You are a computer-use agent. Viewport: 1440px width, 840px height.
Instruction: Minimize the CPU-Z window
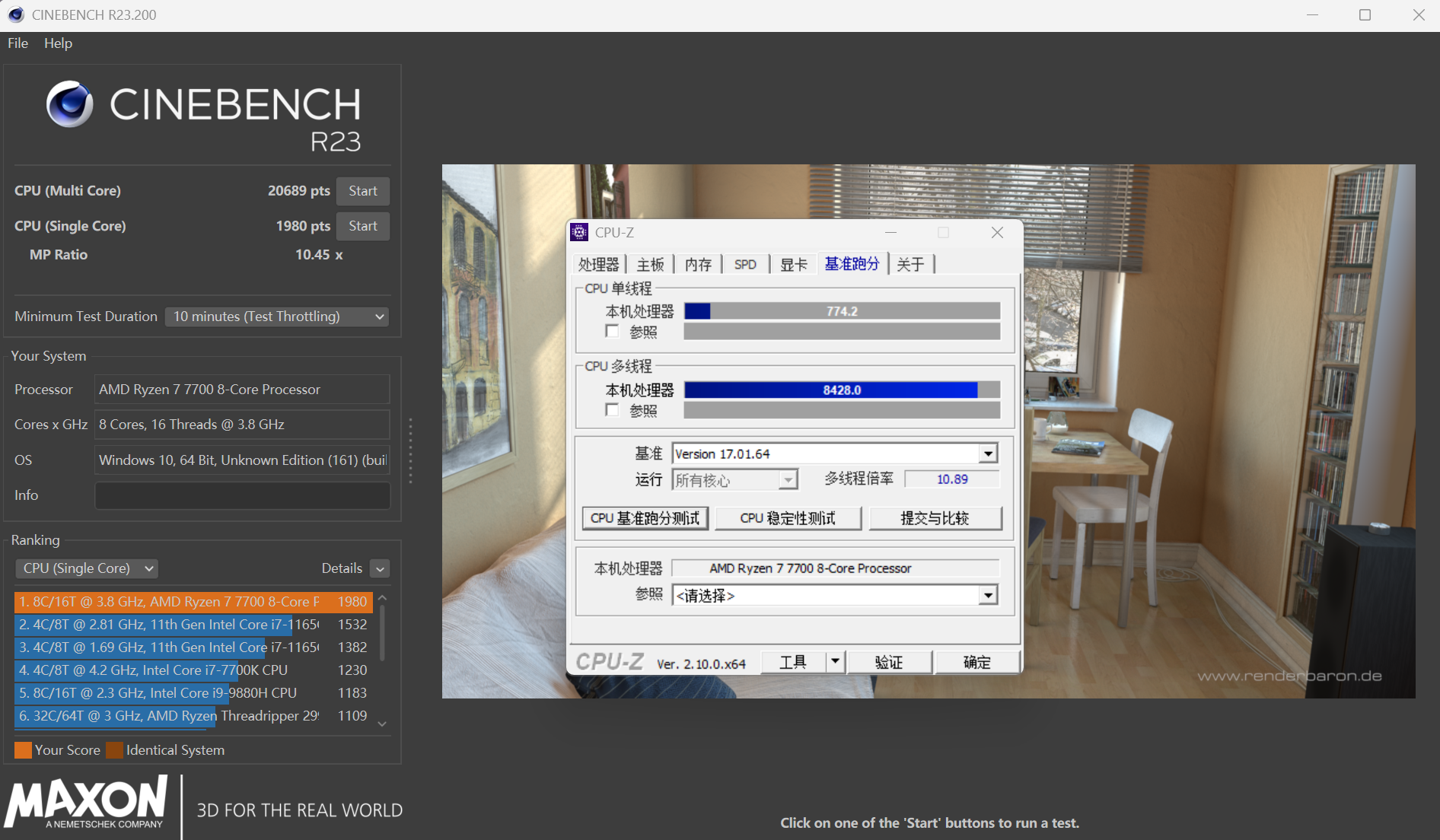pyautogui.click(x=890, y=233)
